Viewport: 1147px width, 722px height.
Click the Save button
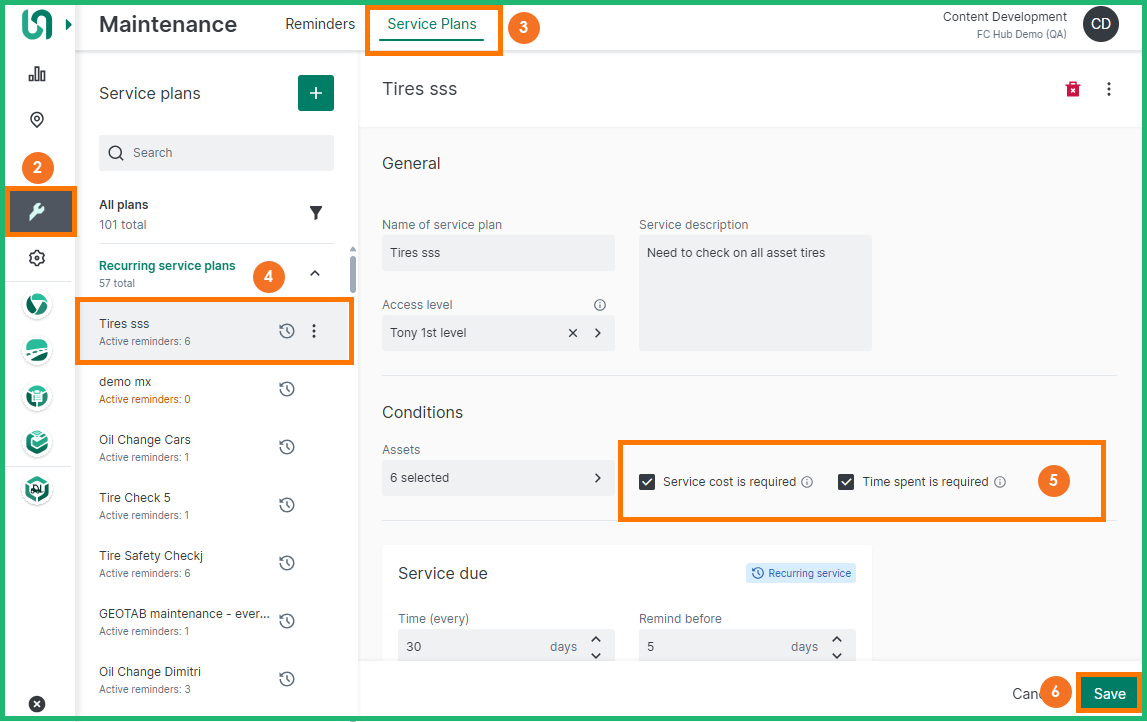[1109, 694]
